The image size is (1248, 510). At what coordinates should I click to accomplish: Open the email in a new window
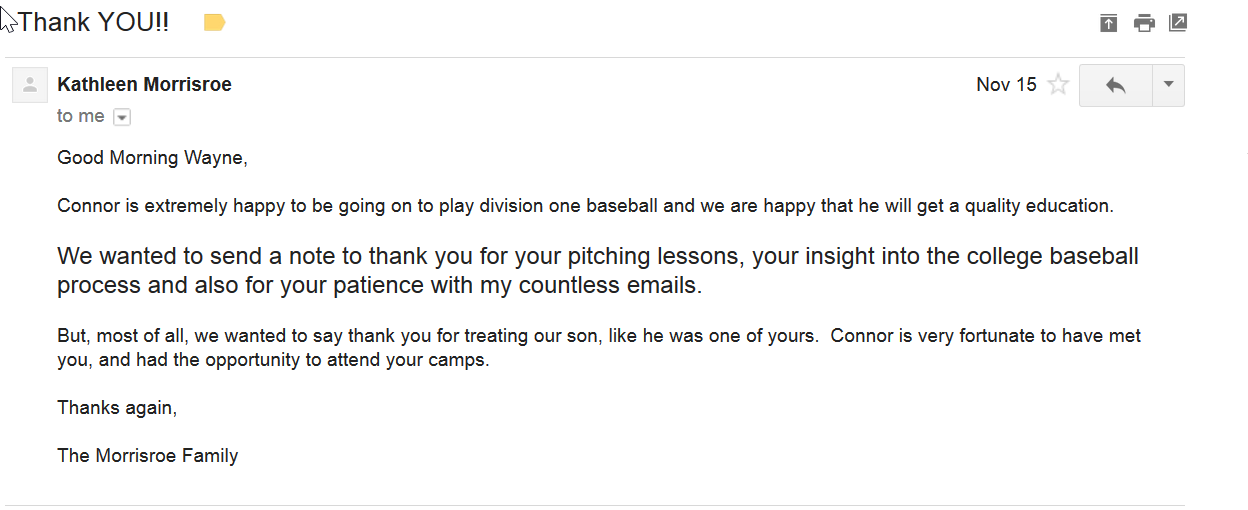tap(1178, 23)
